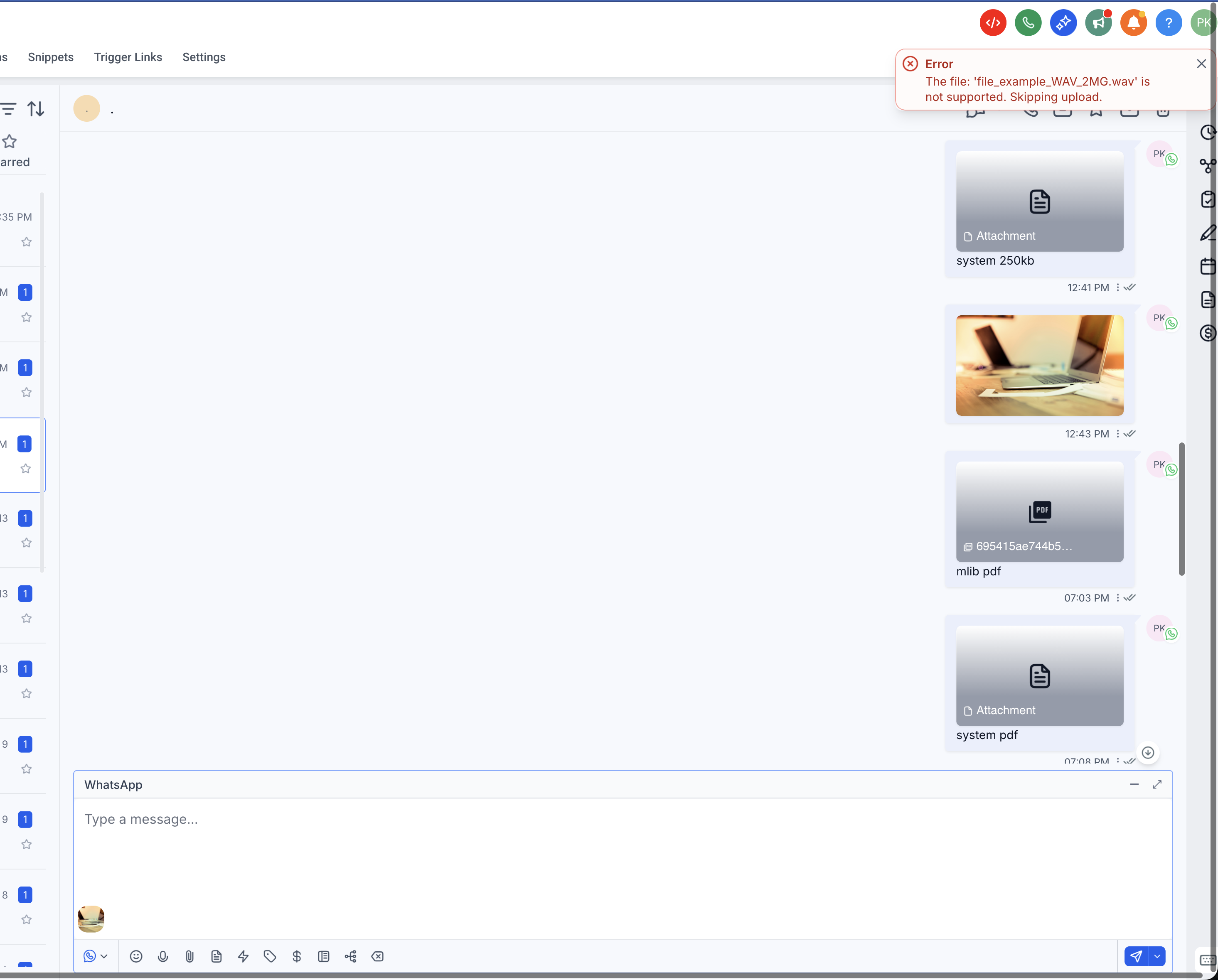Toggle sort order arrows icon

[x=36, y=108]
